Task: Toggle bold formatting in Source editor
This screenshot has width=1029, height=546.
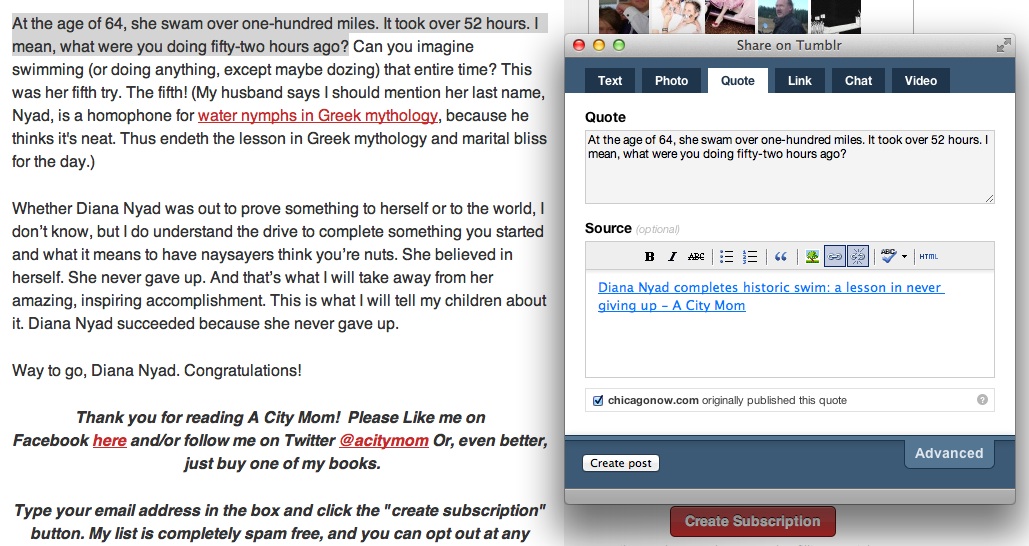Action: click(649, 257)
